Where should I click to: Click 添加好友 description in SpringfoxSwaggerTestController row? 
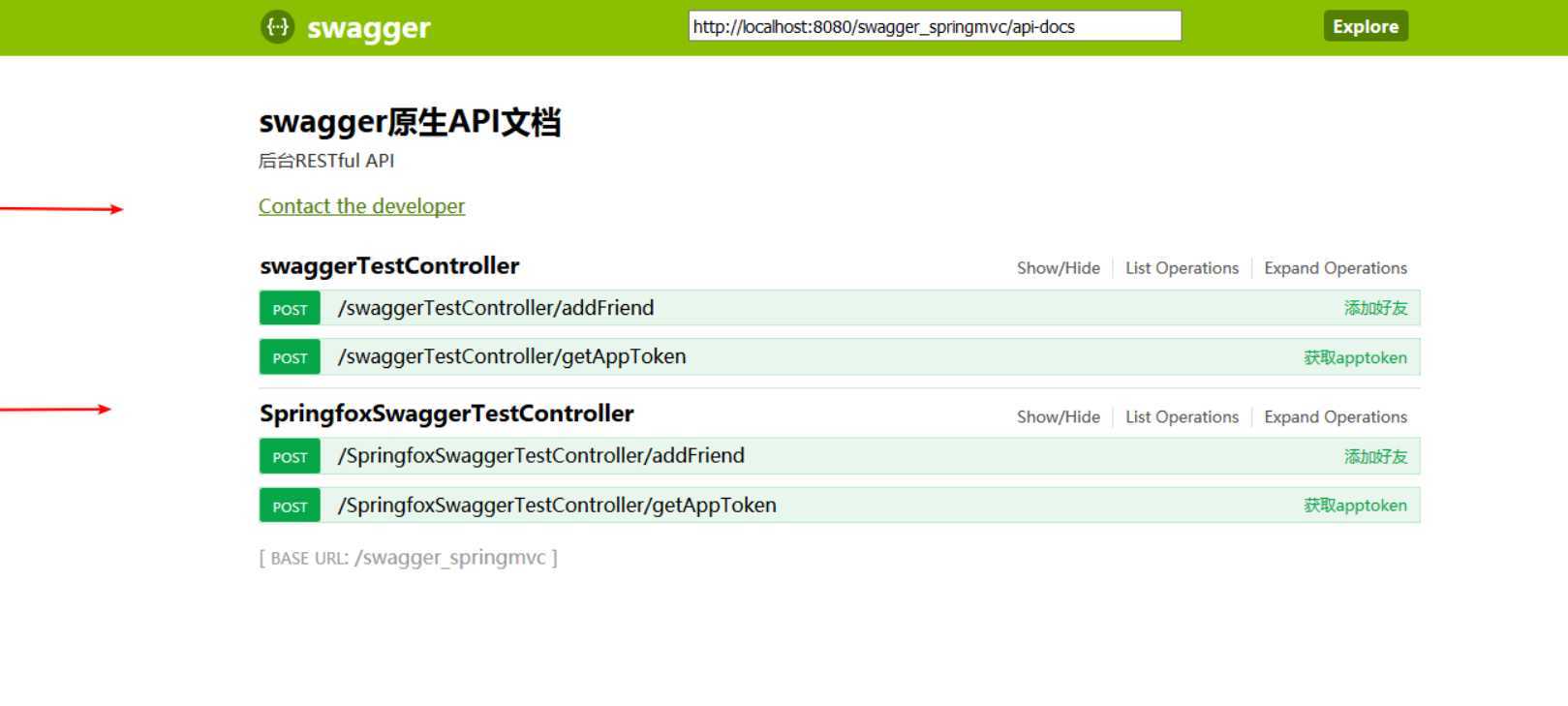(1375, 456)
